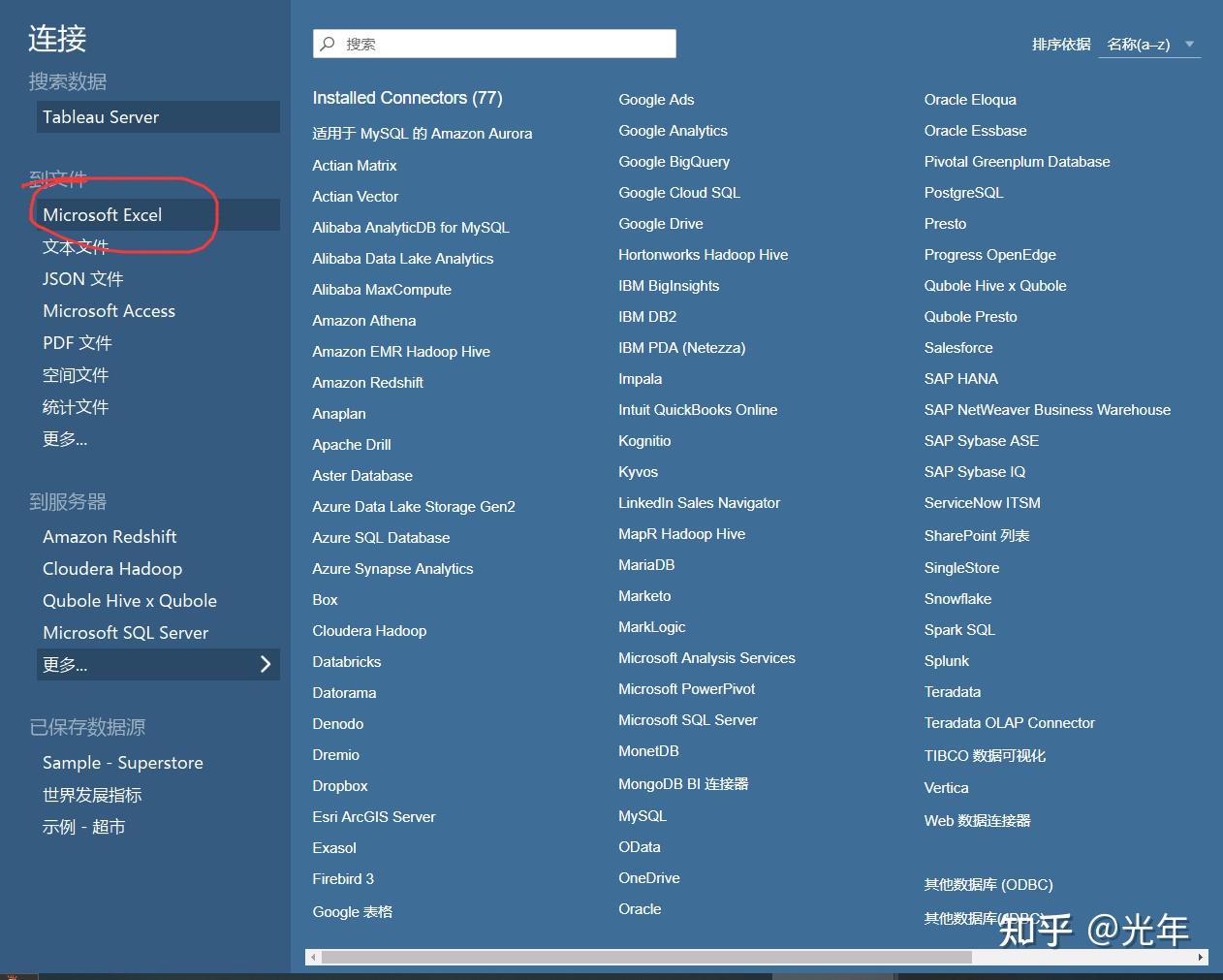Image resolution: width=1223 pixels, height=980 pixels.
Task: Pick Databricks connector
Action: coord(347,662)
